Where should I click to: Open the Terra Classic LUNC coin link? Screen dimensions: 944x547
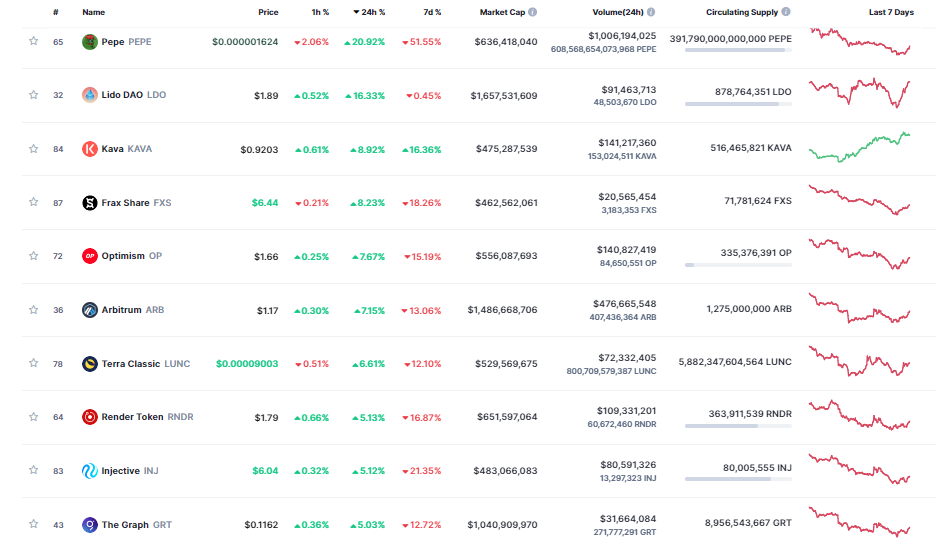coord(146,363)
